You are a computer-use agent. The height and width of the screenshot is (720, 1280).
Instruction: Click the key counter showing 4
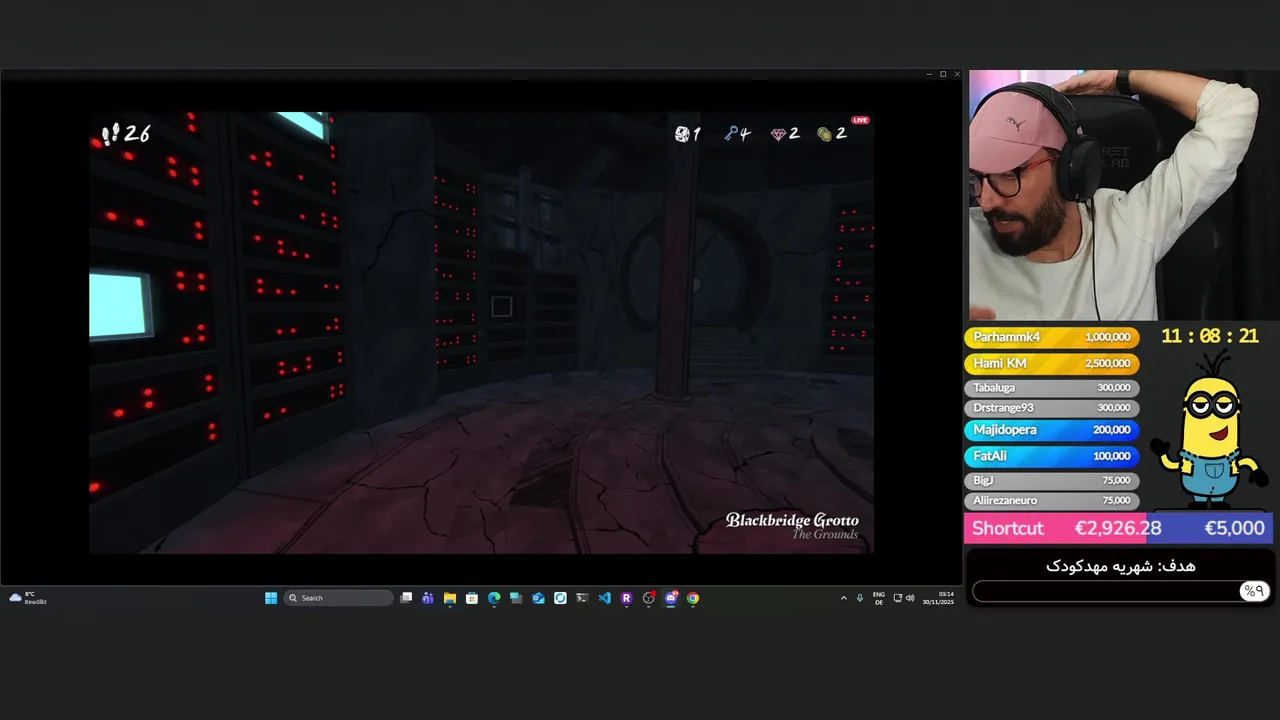coord(737,134)
